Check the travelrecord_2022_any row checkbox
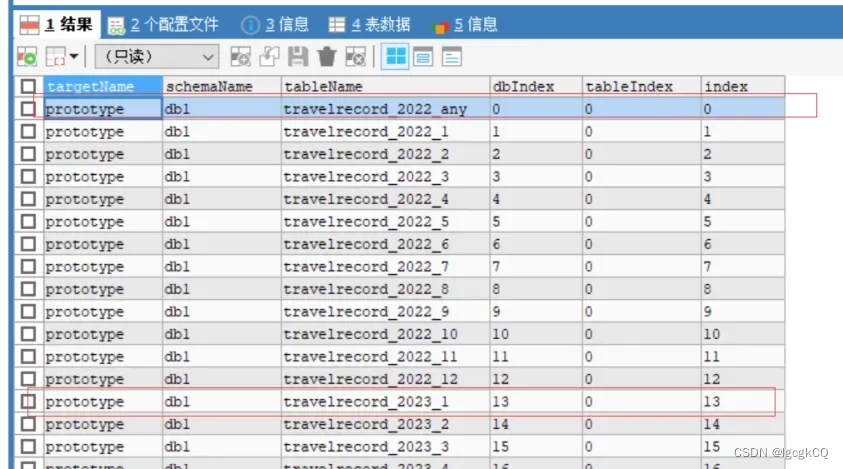 click(x=28, y=109)
